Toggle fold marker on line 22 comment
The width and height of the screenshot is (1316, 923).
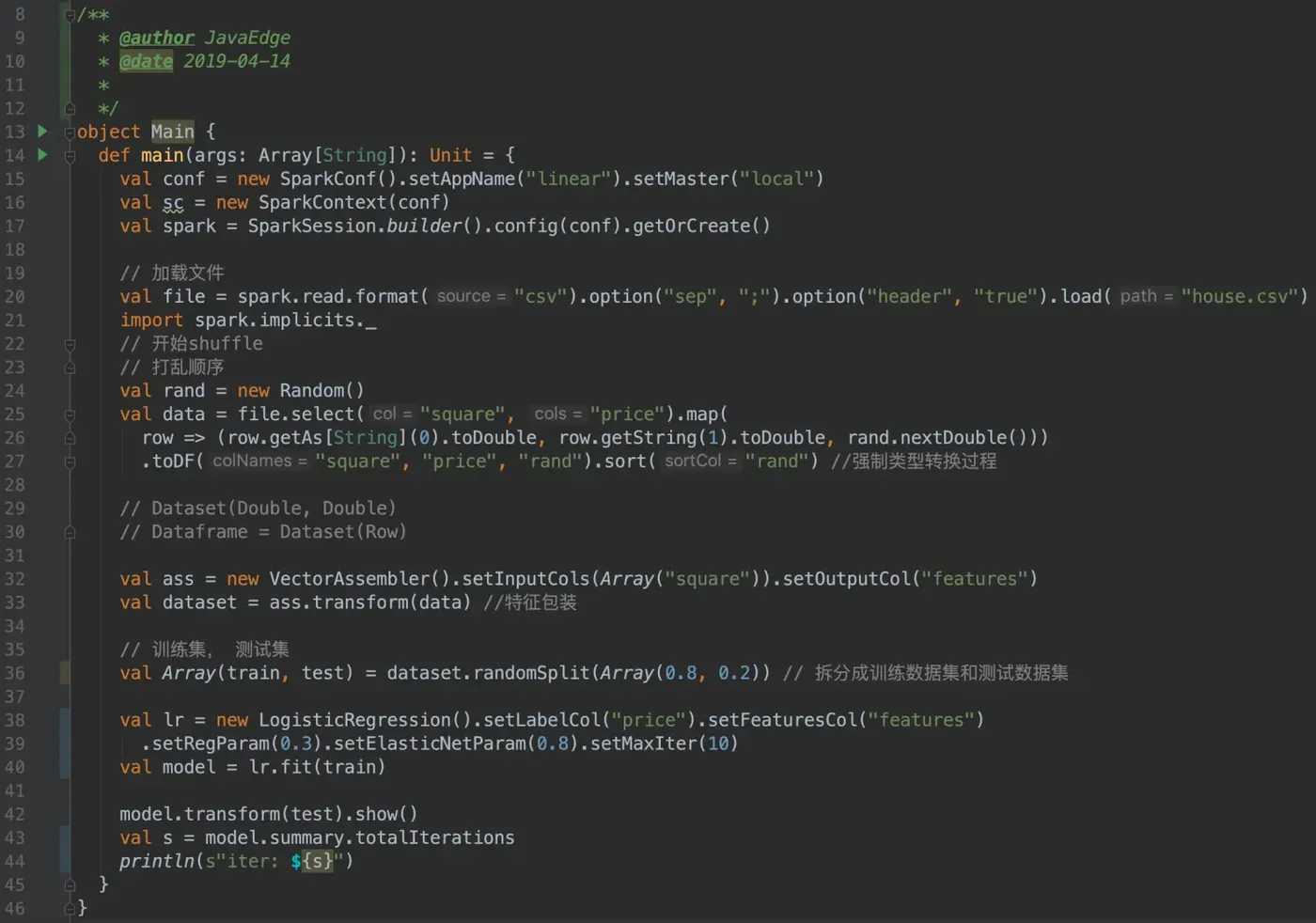click(x=70, y=345)
